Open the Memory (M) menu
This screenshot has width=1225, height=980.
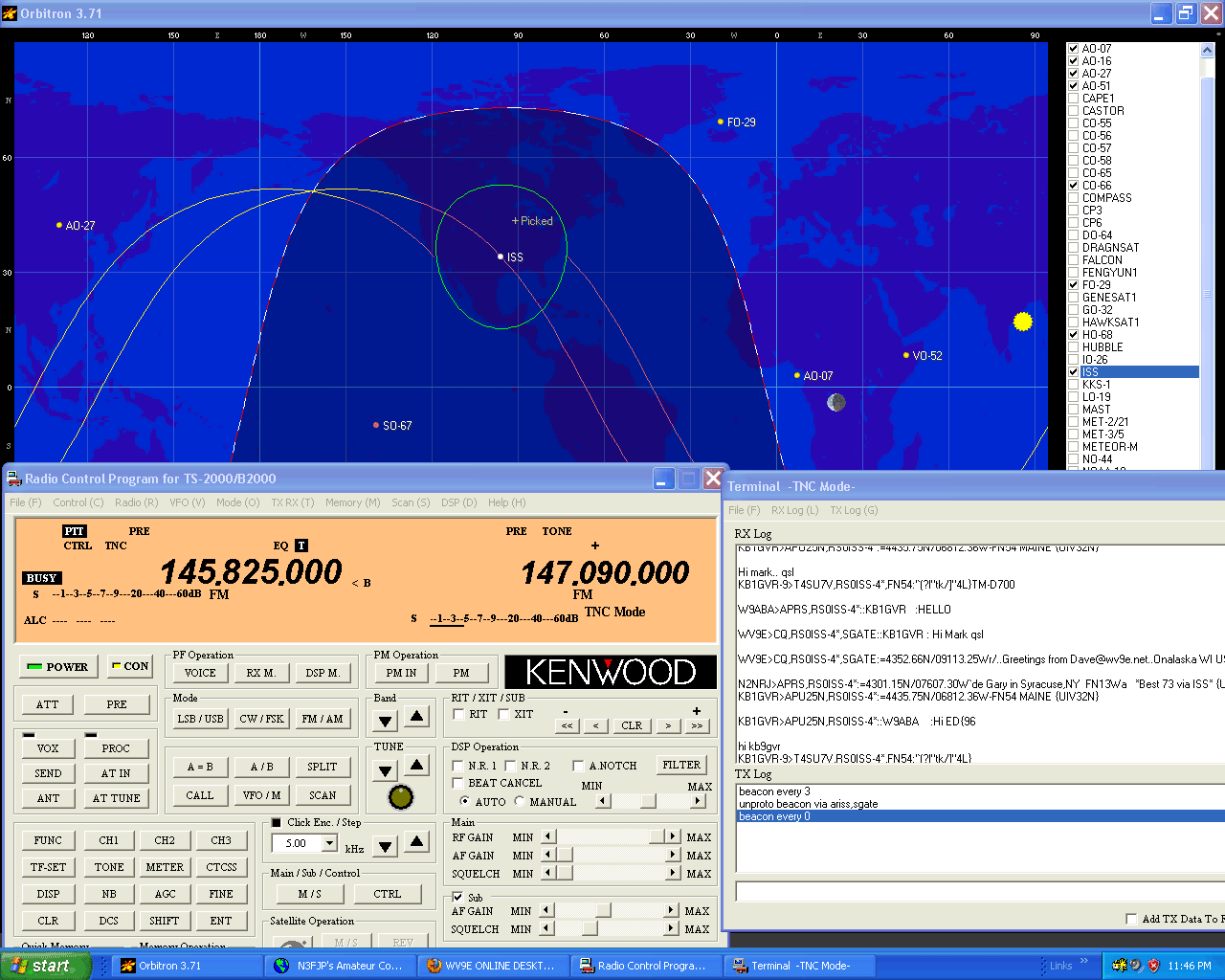[352, 502]
